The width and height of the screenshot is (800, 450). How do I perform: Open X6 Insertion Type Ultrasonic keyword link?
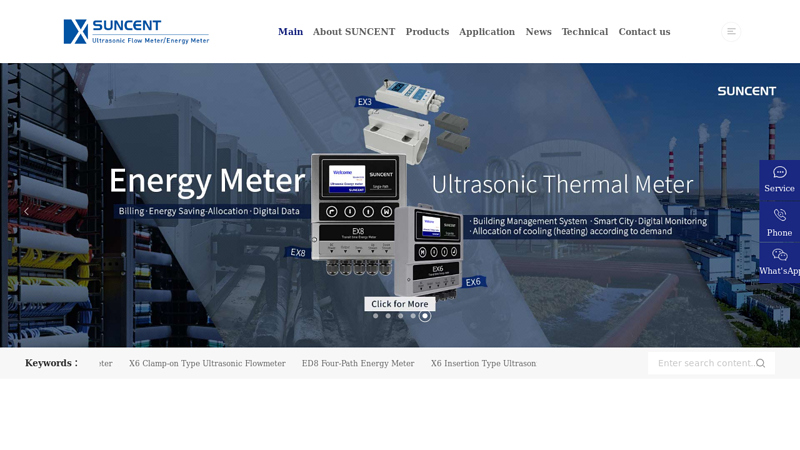pos(483,363)
